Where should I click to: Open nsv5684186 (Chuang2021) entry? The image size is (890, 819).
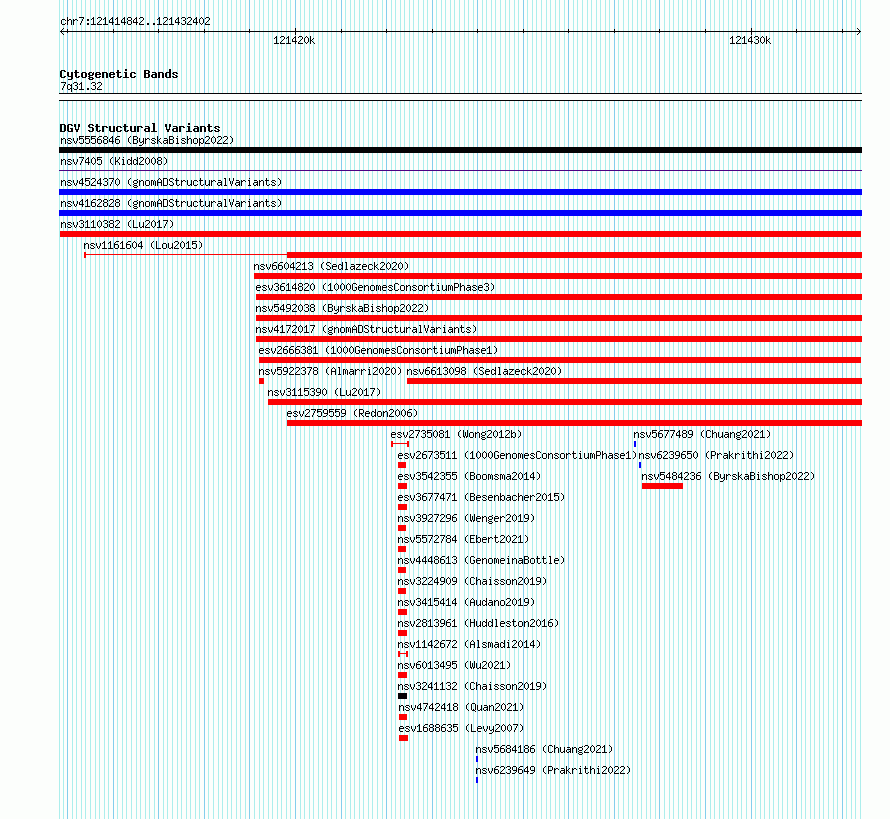(544, 749)
